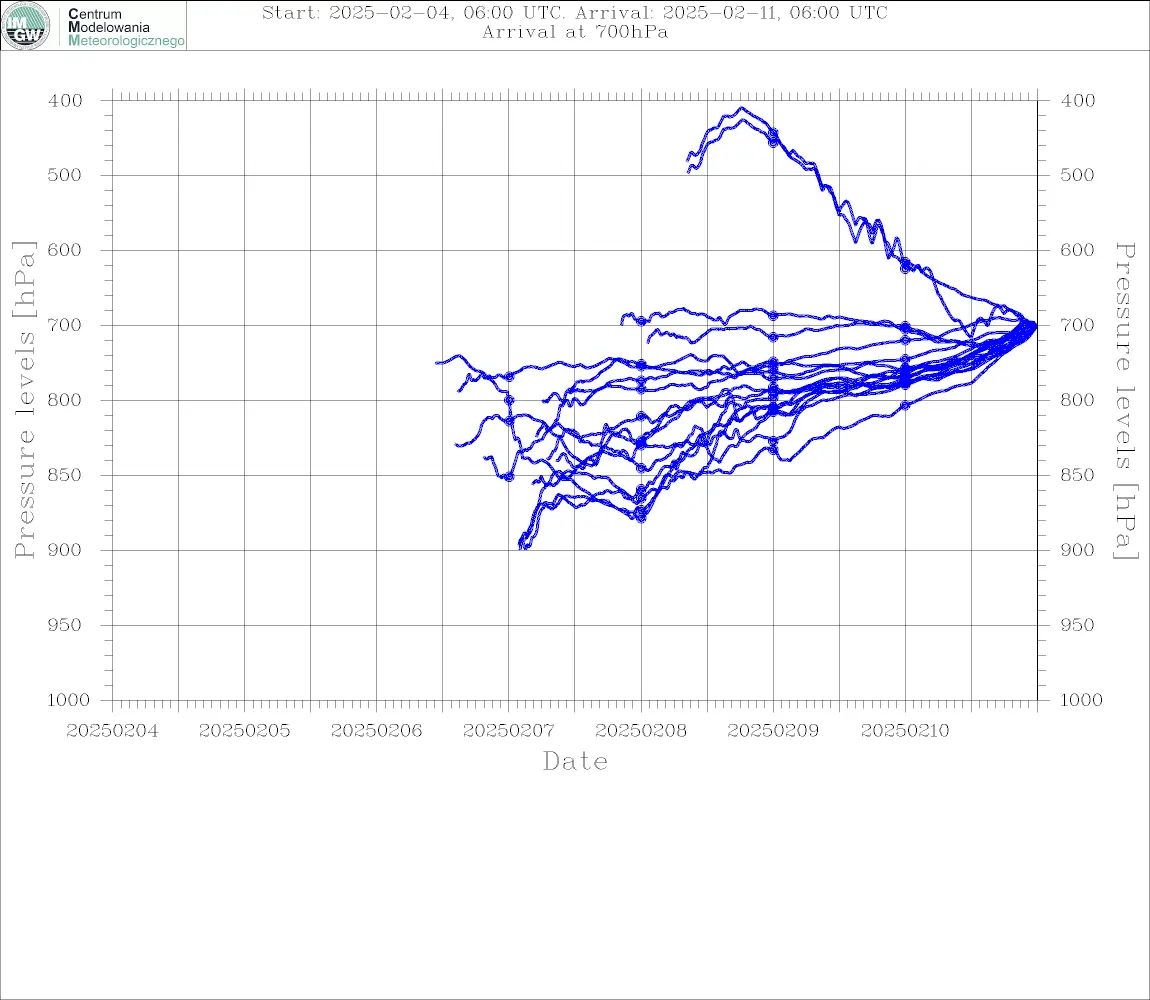
Task: Click the IMGW round logo icon
Action: (x=26, y=26)
